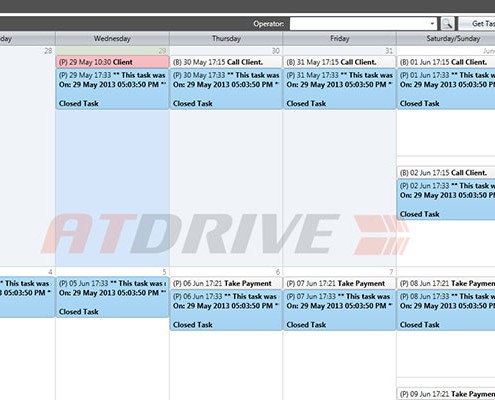Screen dimensions: 495x400
Task: Open the 08 Jun 17:33 closed task
Action: click(446, 310)
